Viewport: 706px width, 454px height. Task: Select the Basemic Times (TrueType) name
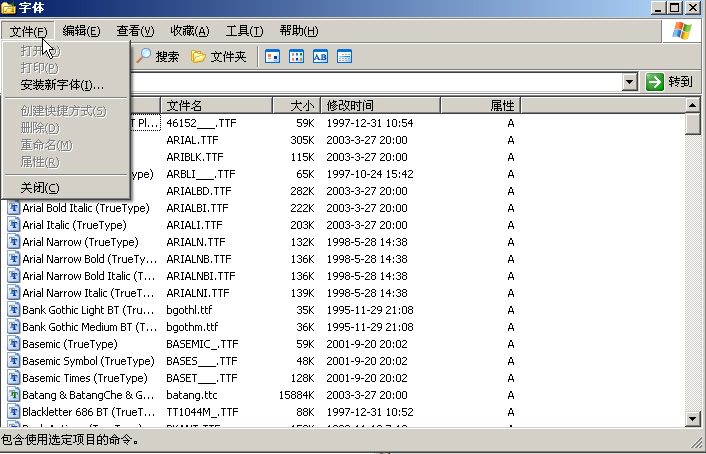[x=85, y=378]
